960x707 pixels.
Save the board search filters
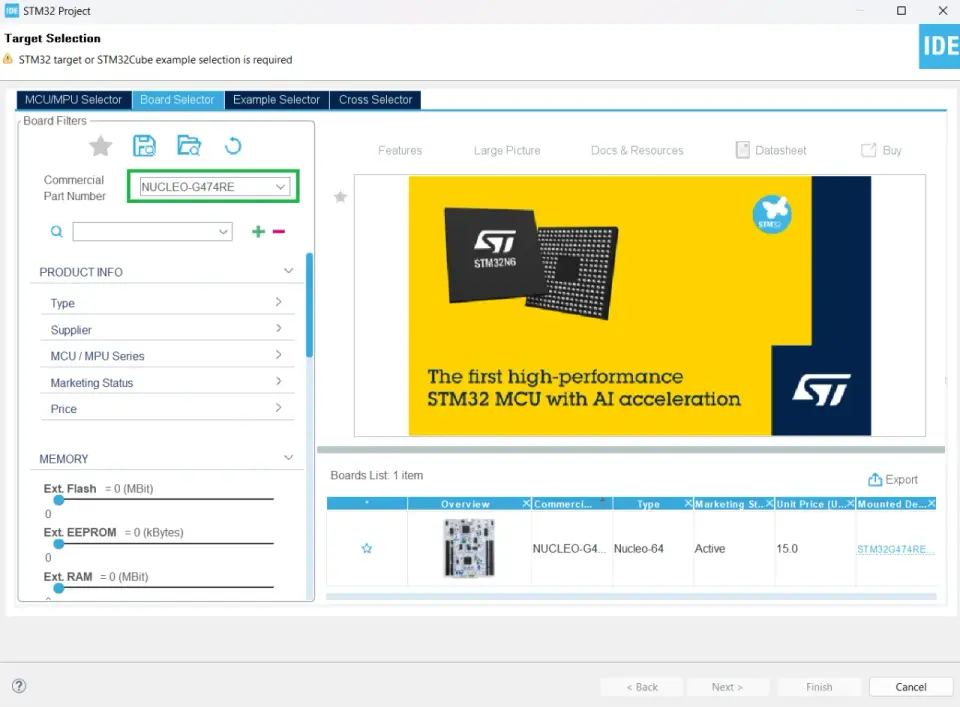click(144, 146)
